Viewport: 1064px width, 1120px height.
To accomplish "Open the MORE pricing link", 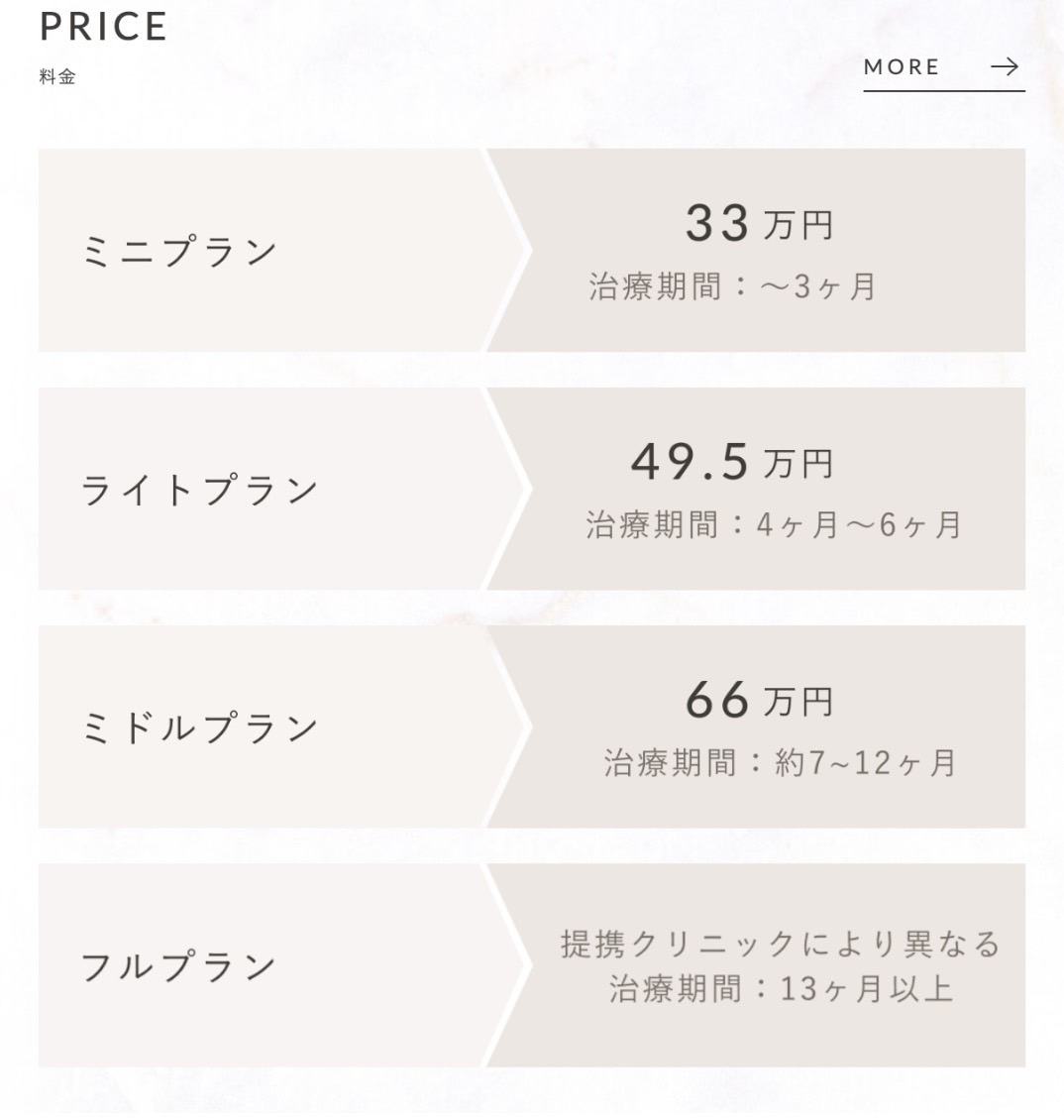I will point(944,71).
